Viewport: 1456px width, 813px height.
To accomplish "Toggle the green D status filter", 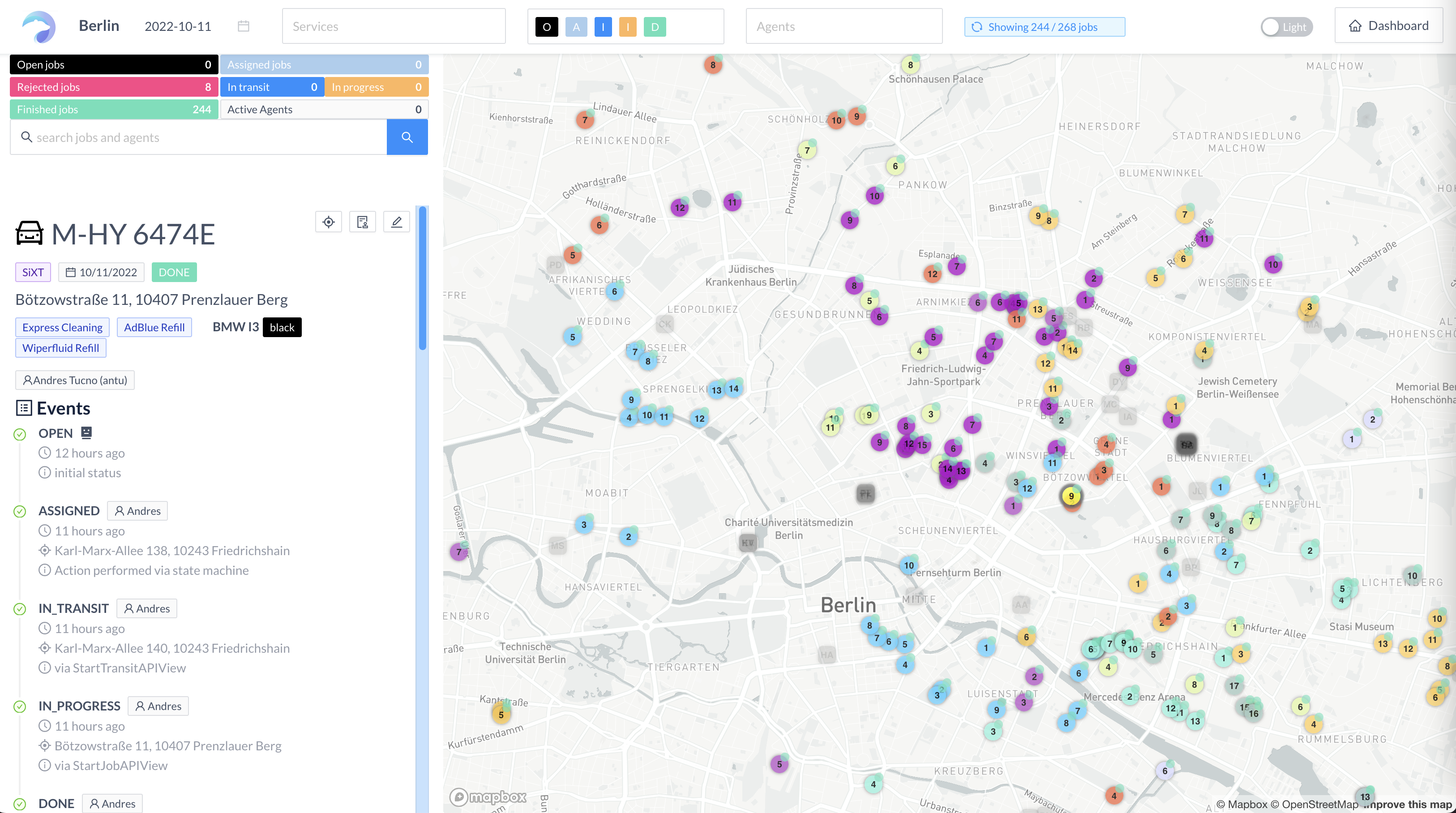I will click(x=655, y=26).
